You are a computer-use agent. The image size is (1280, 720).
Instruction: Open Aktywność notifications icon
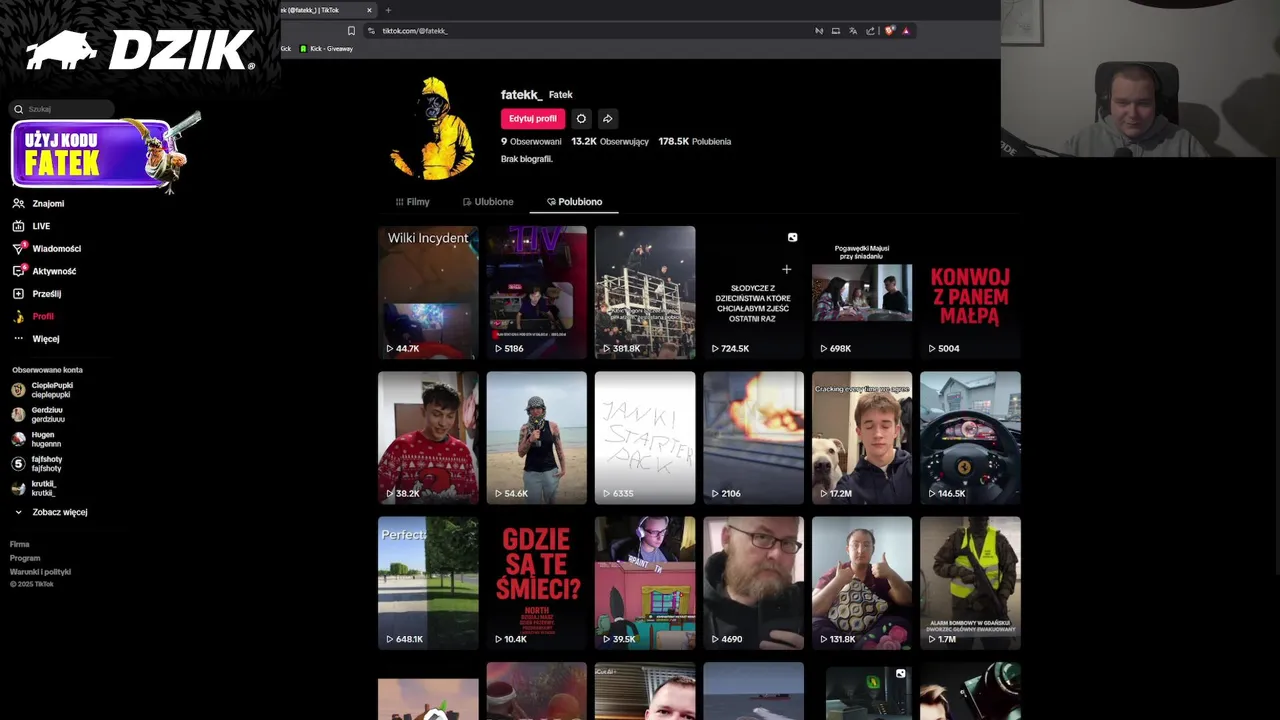point(18,271)
